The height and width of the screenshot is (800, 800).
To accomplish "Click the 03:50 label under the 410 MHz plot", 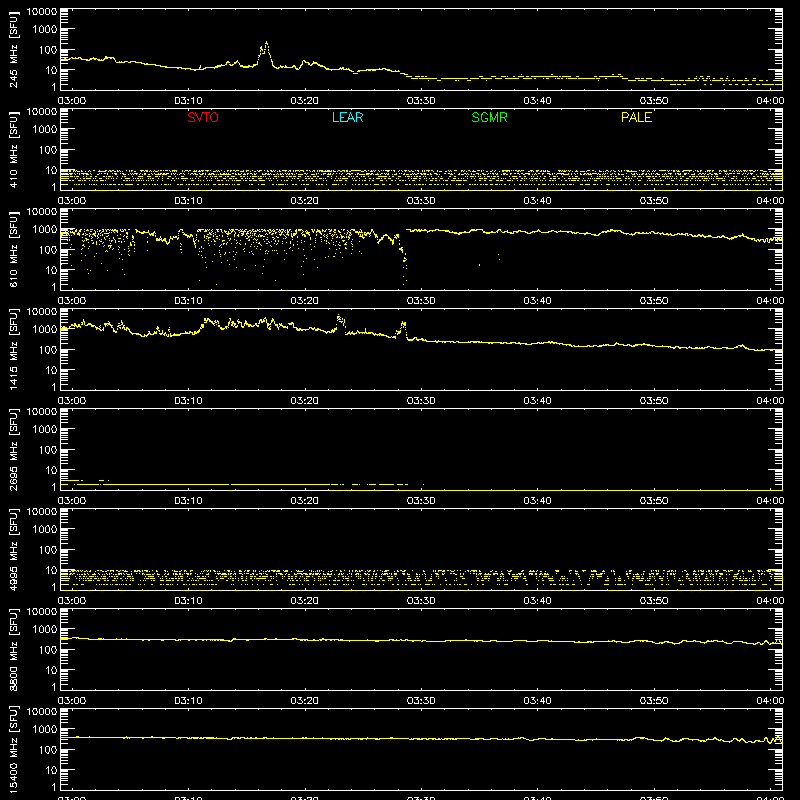I will click(654, 201).
